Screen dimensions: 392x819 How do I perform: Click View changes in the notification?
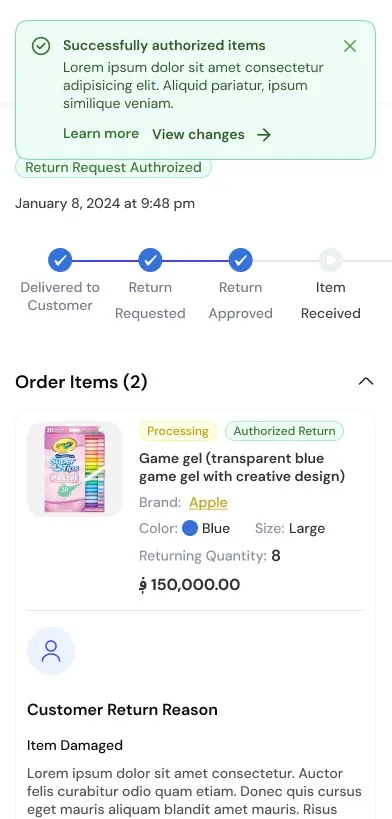tap(198, 135)
